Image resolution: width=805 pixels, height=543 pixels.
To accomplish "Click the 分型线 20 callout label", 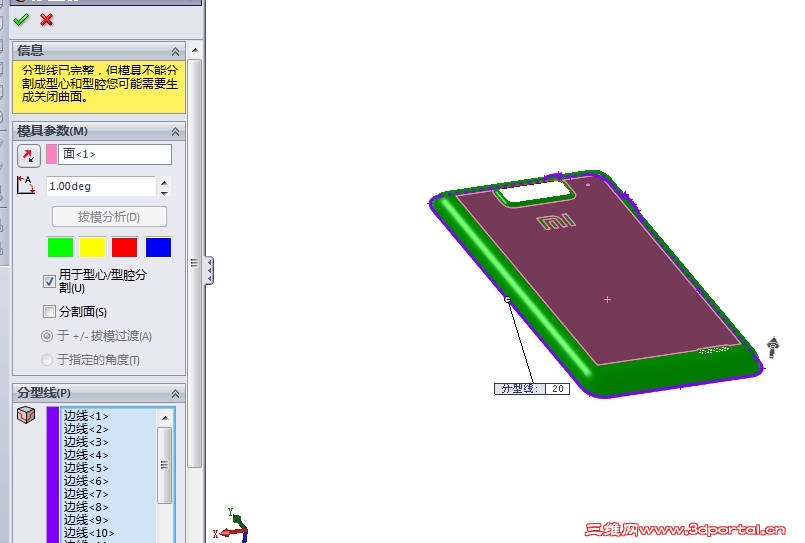I will pyautogui.click(x=532, y=389).
